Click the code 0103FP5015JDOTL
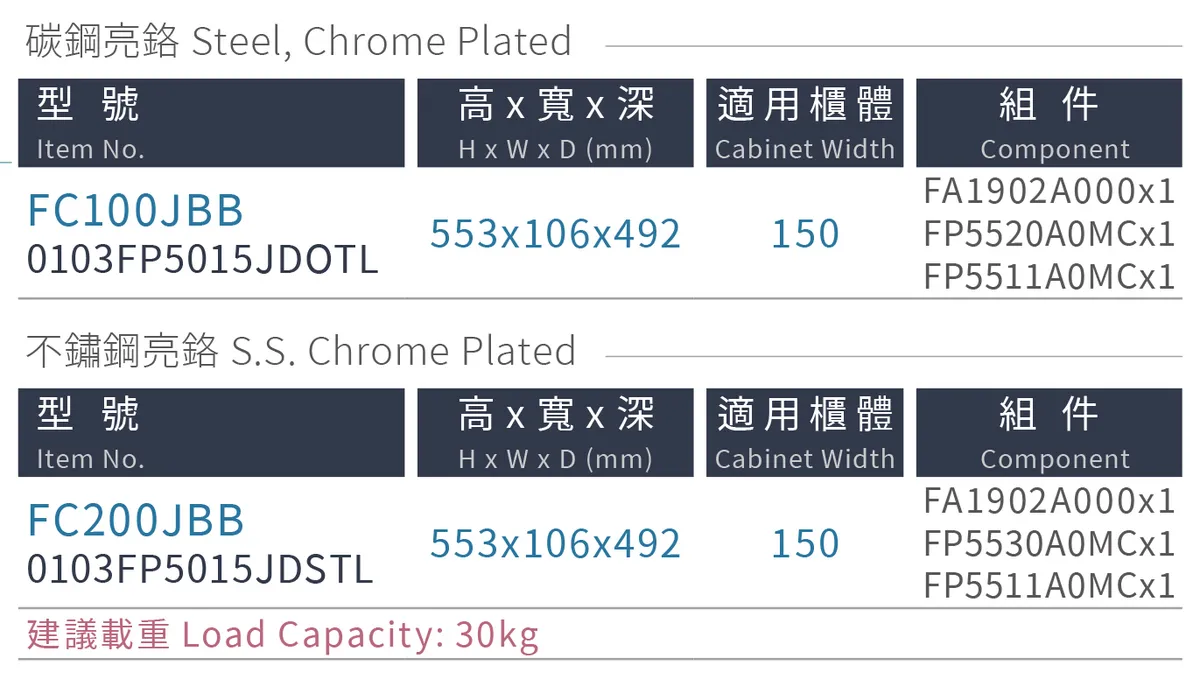 (202, 259)
